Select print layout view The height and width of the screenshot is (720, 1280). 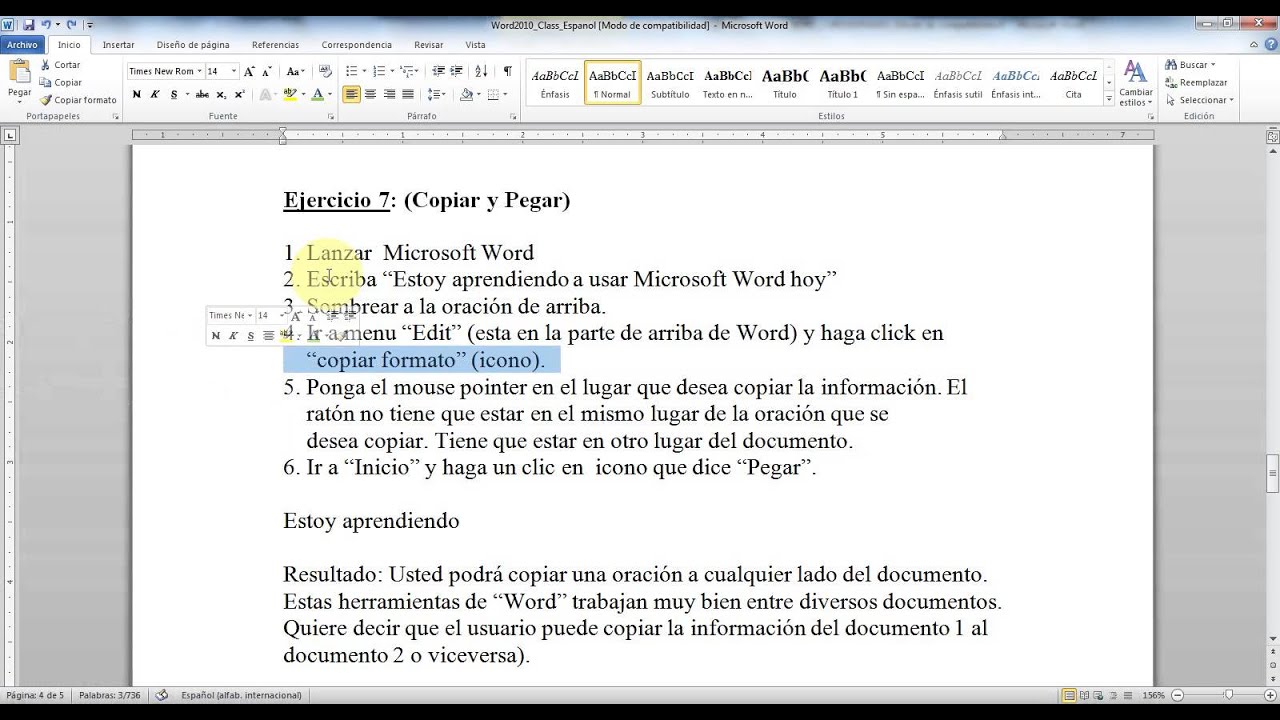pyautogui.click(x=1070, y=695)
